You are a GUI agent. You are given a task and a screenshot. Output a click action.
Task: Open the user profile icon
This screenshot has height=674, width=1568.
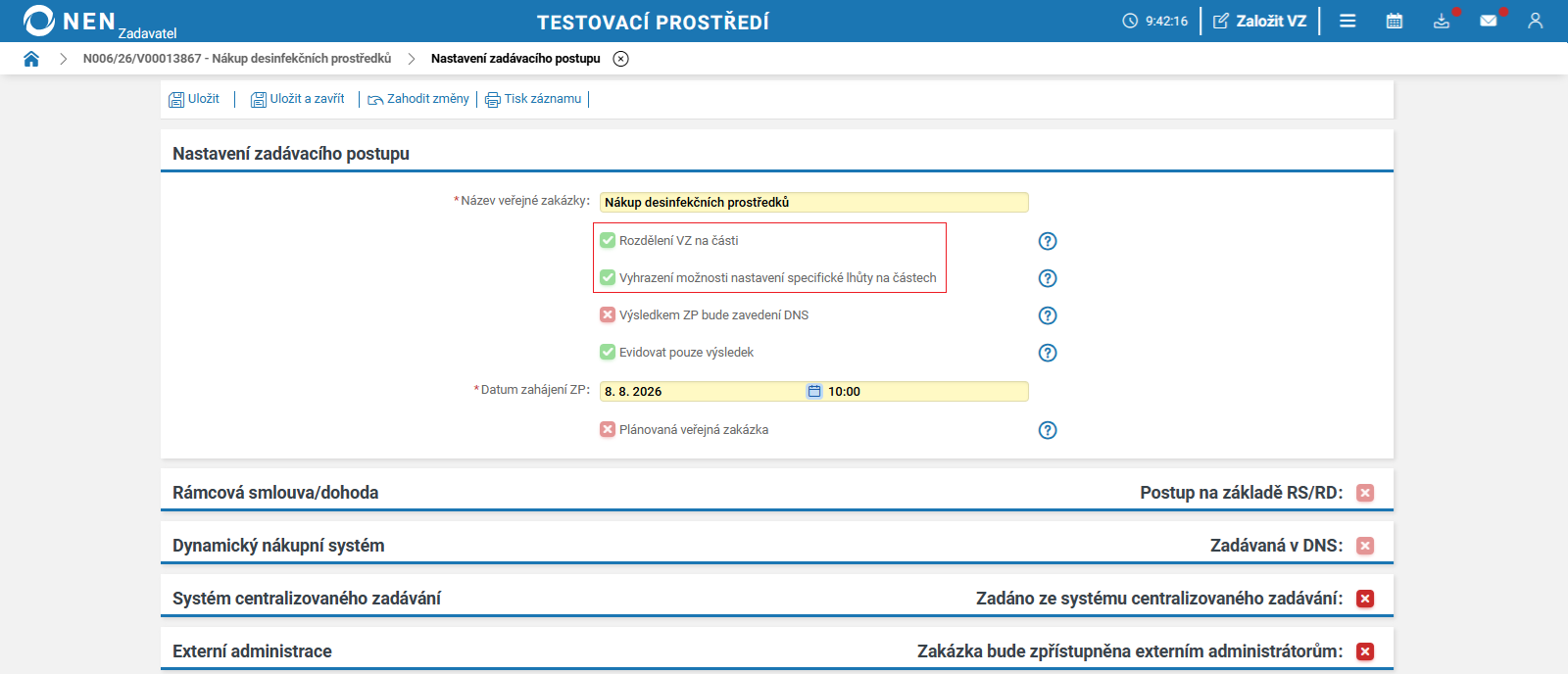[x=1536, y=21]
